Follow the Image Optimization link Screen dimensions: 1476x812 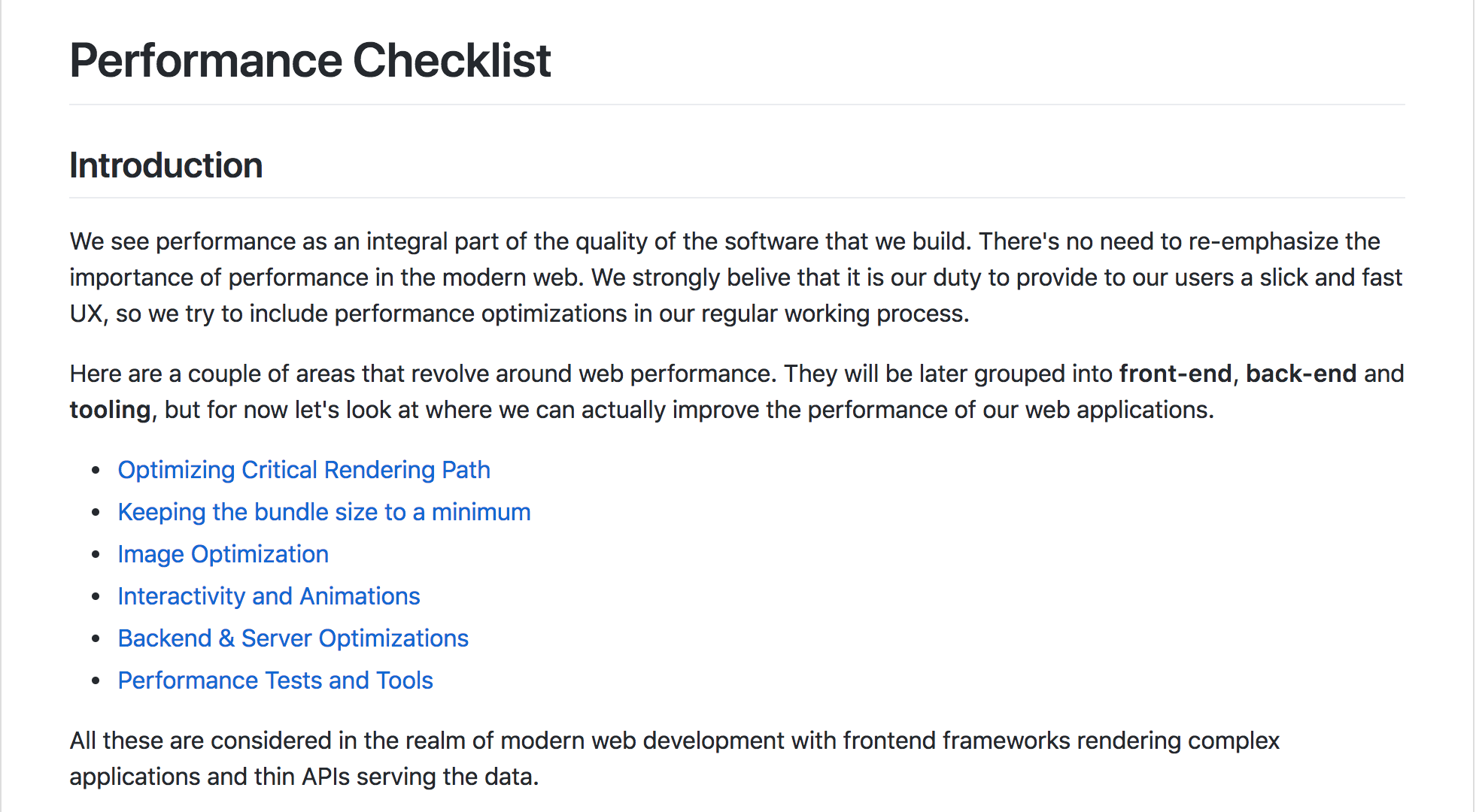pos(223,554)
